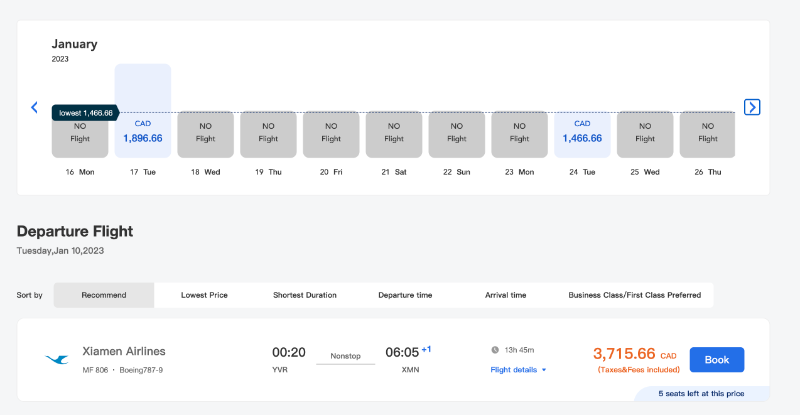Sort flights by Arrival time

pos(505,295)
